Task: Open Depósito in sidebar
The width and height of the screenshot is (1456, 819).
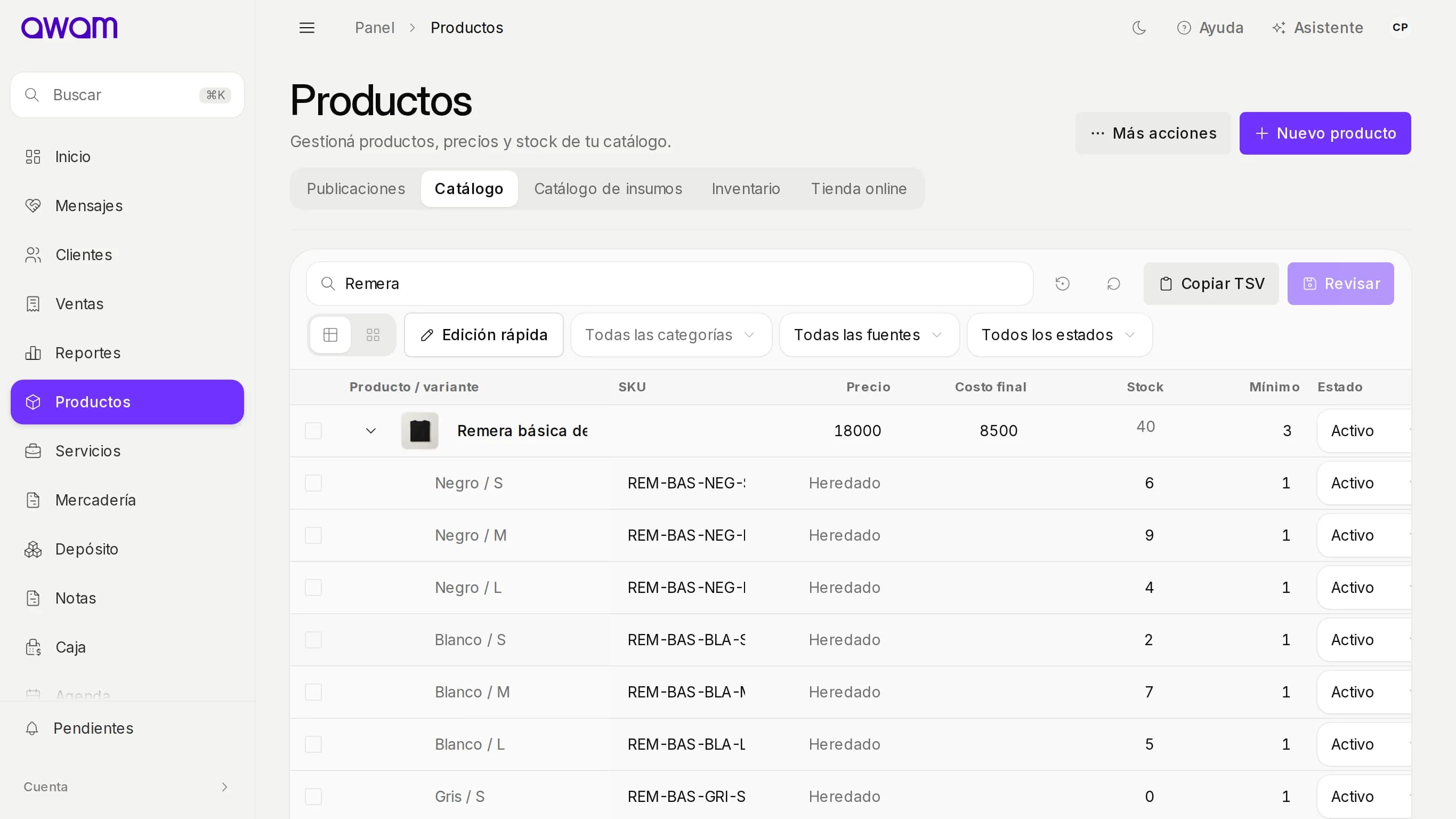Action: [x=127, y=549]
